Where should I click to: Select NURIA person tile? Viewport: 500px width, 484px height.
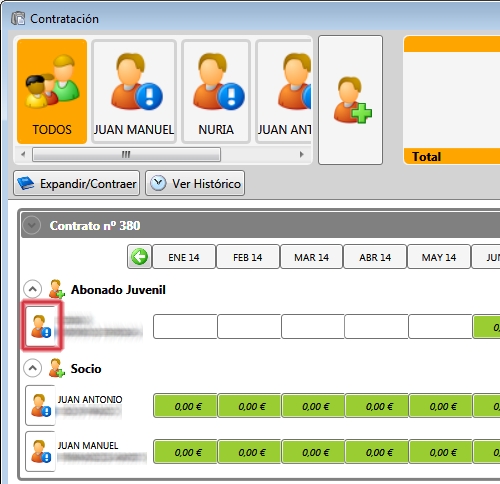tap(216, 91)
